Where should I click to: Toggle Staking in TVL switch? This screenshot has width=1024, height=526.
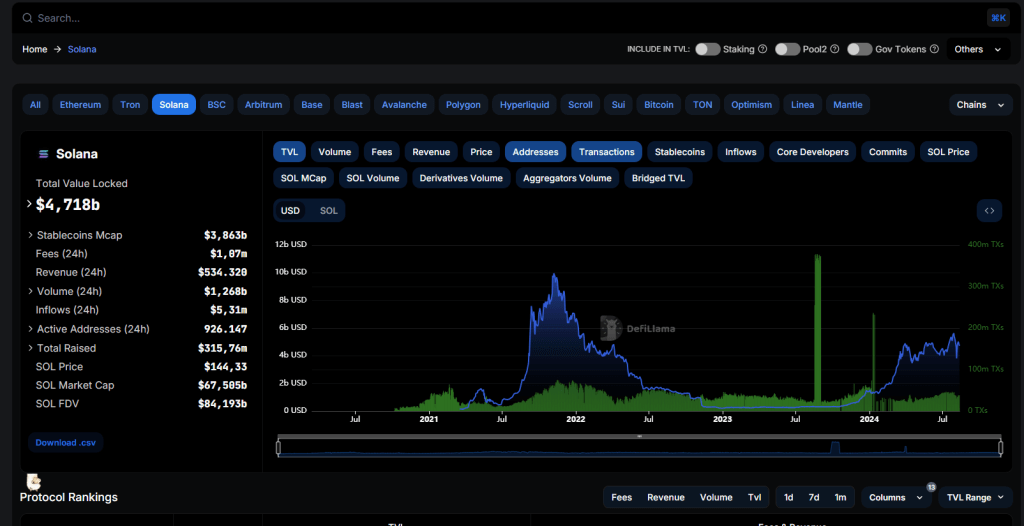[x=707, y=49]
